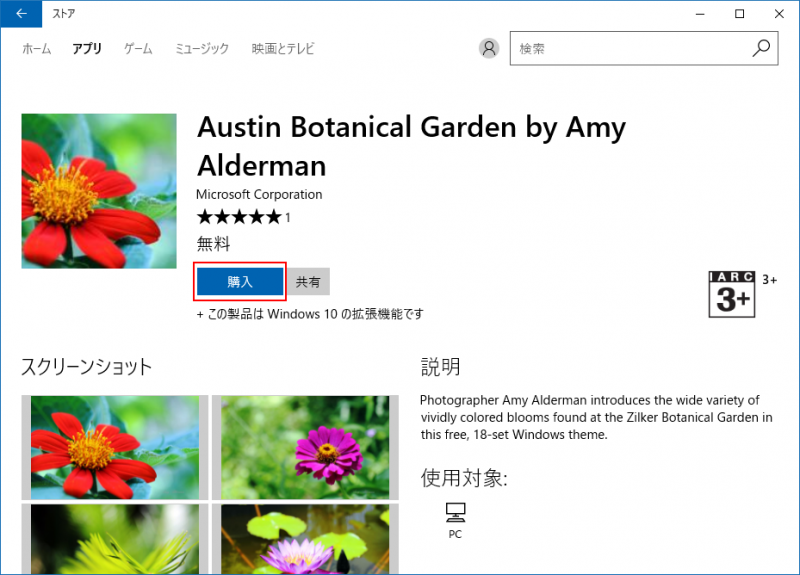Open the 映画とテレビ tab
The height and width of the screenshot is (575, 800).
282,48
